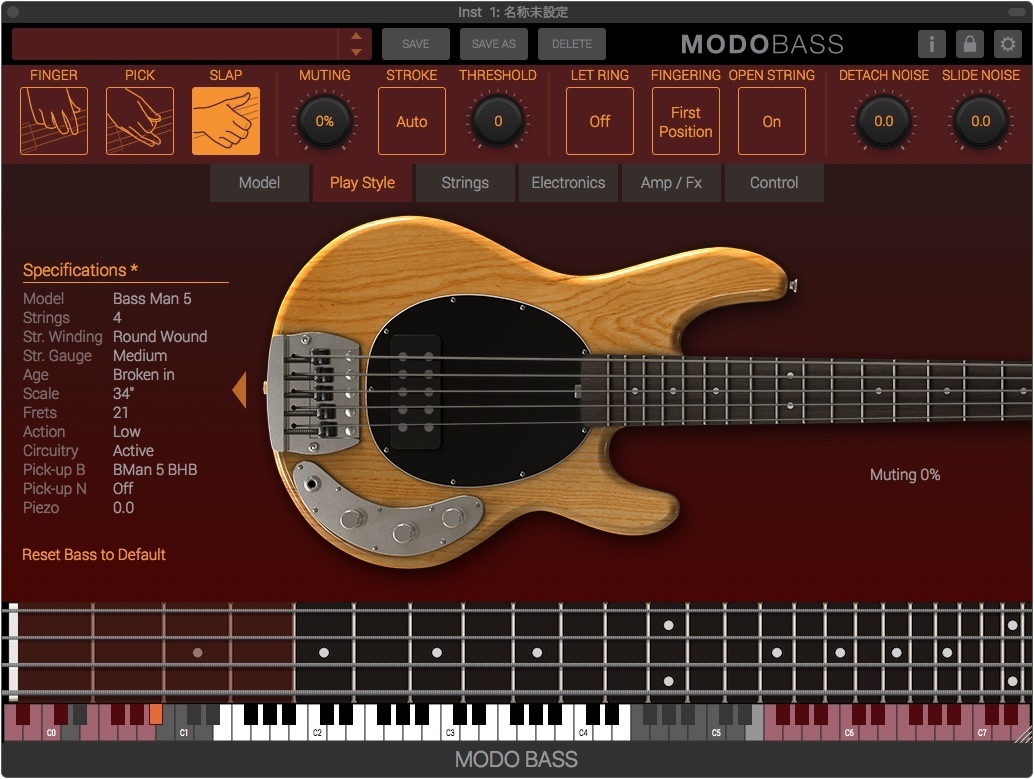1034x779 pixels.
Task: Click the Piezo 0.0 value
Action: click(x=123, y=508)
